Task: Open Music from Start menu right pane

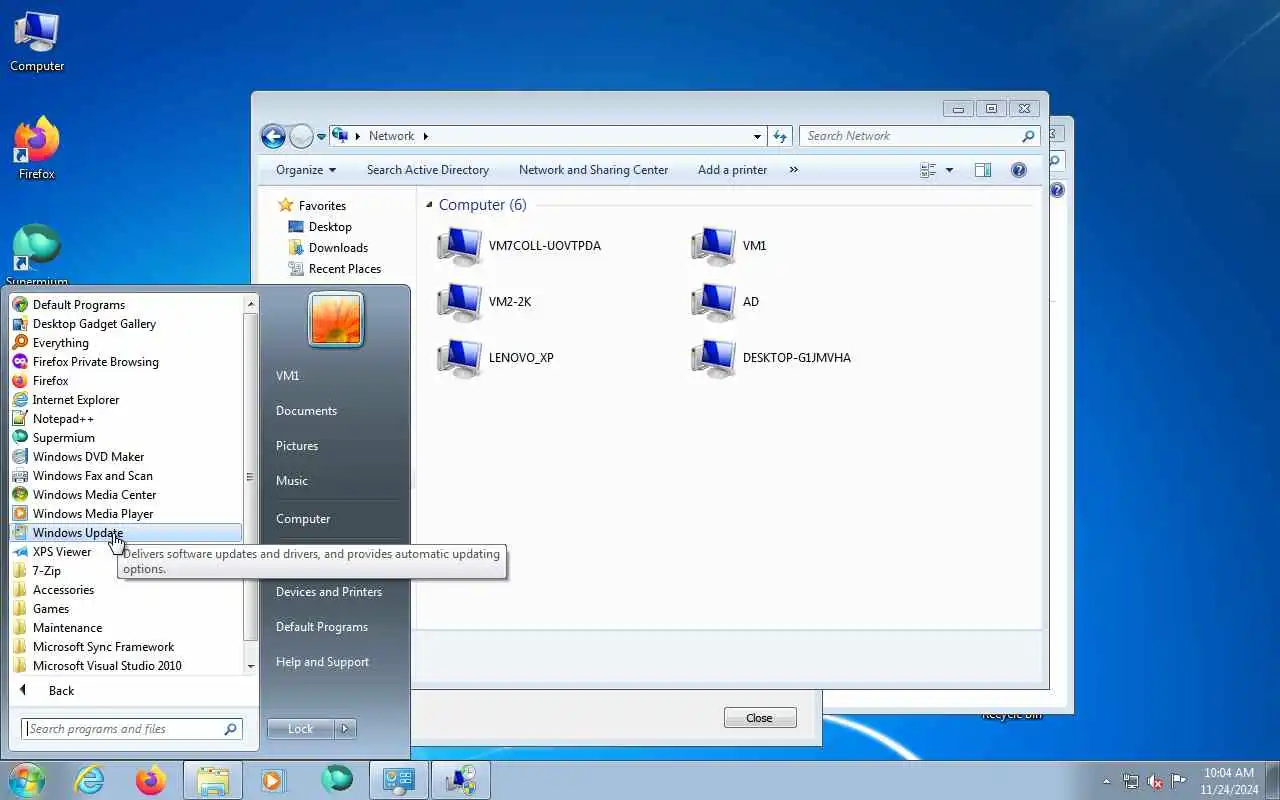Action: [292, 481]
